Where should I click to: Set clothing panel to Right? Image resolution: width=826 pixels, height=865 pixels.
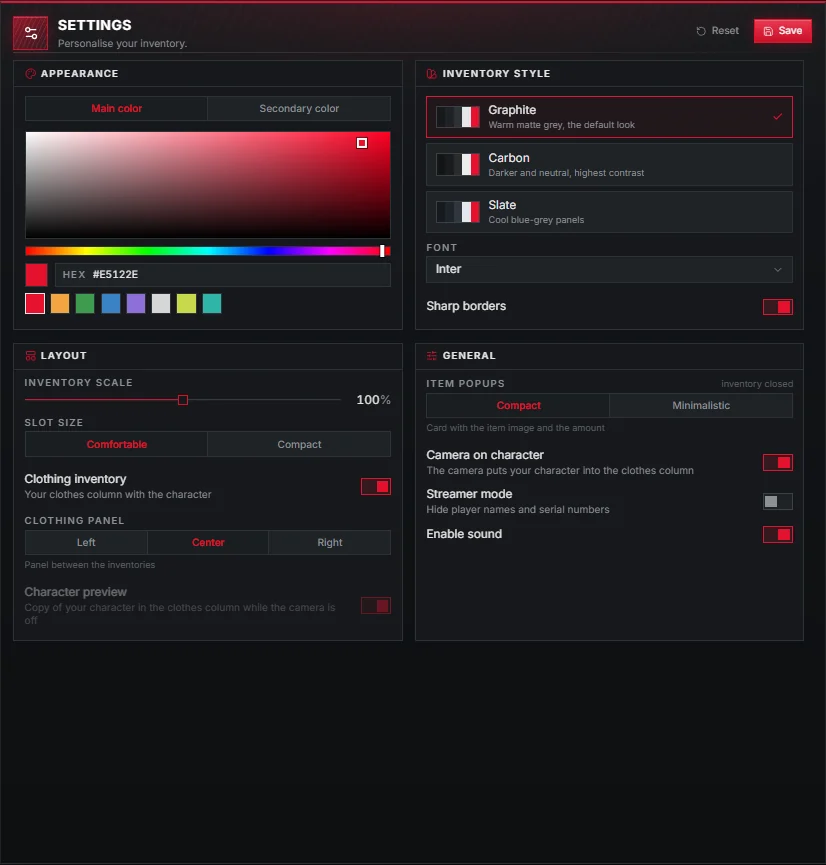point(330,542)
